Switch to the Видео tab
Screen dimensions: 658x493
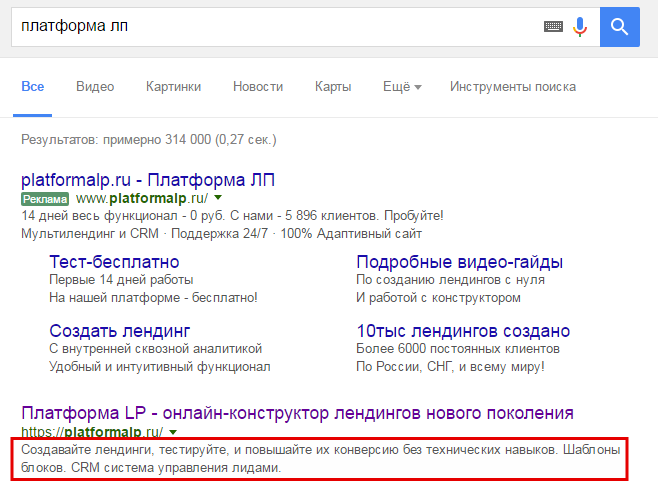point(94,87)
